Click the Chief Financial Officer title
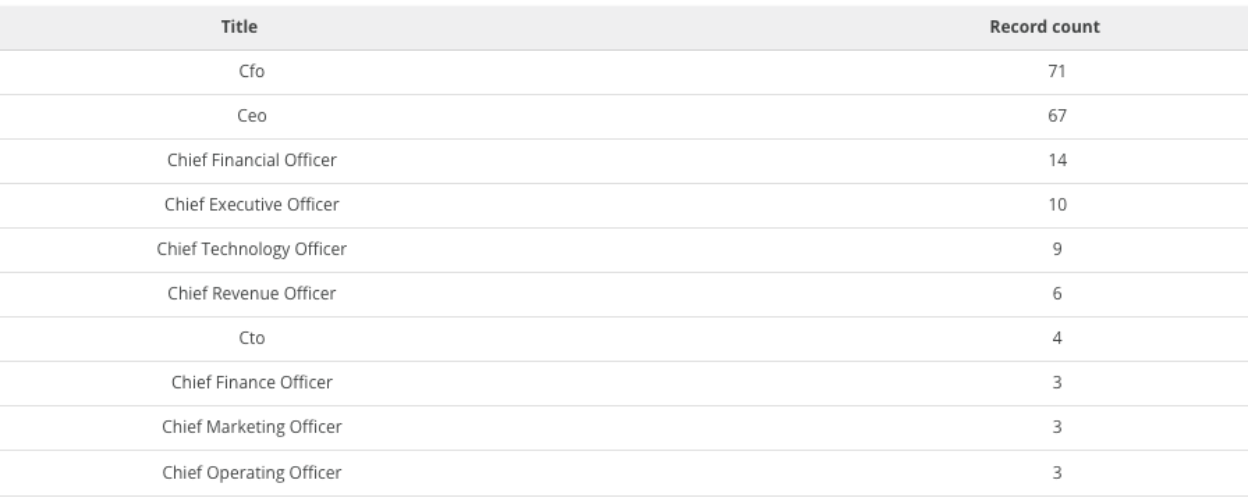Screen dimensions: 1254x500 (x=251, y=160)
